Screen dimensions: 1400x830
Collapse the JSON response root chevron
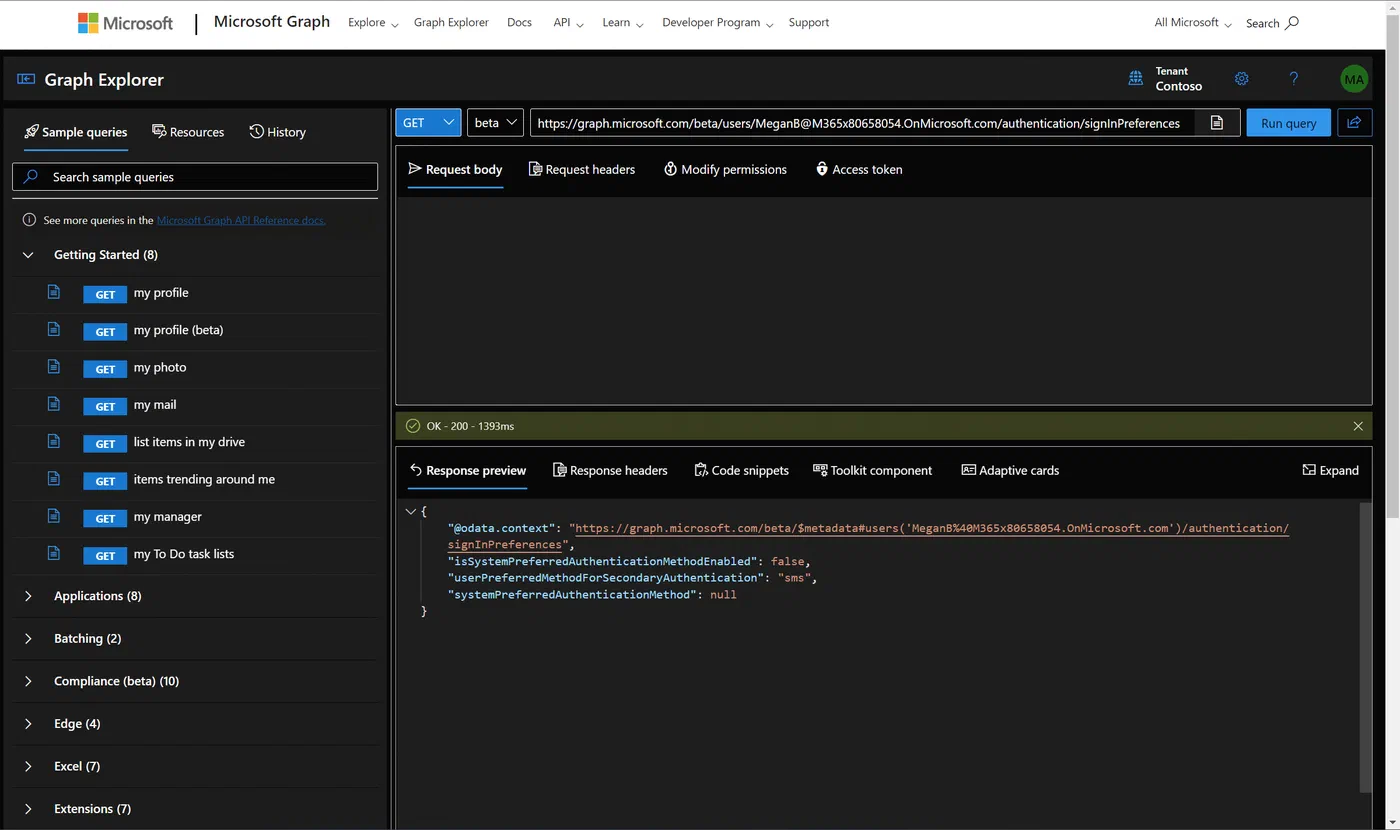coord(410,511)
